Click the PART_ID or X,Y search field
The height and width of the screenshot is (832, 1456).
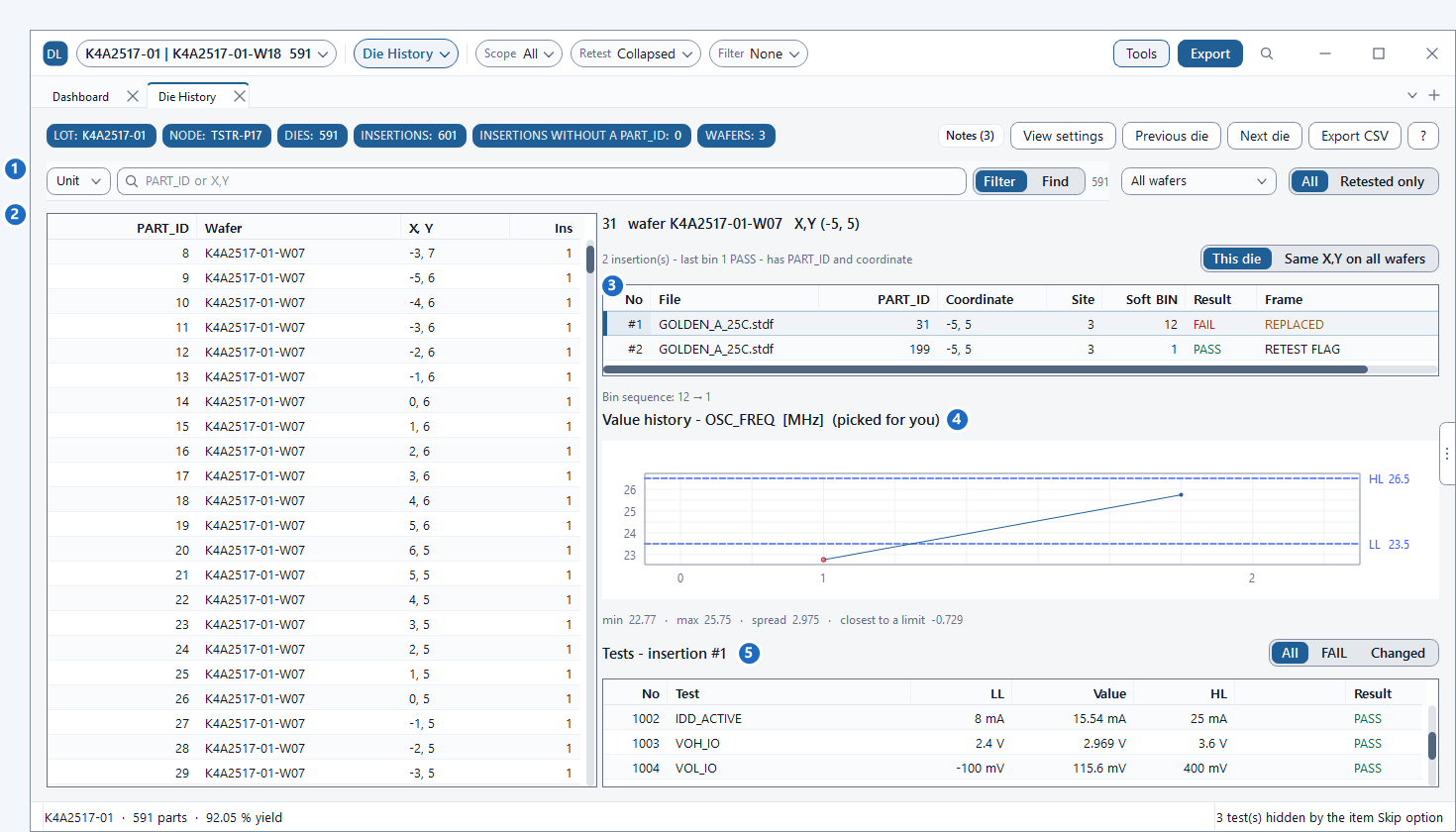pos(542,181)
